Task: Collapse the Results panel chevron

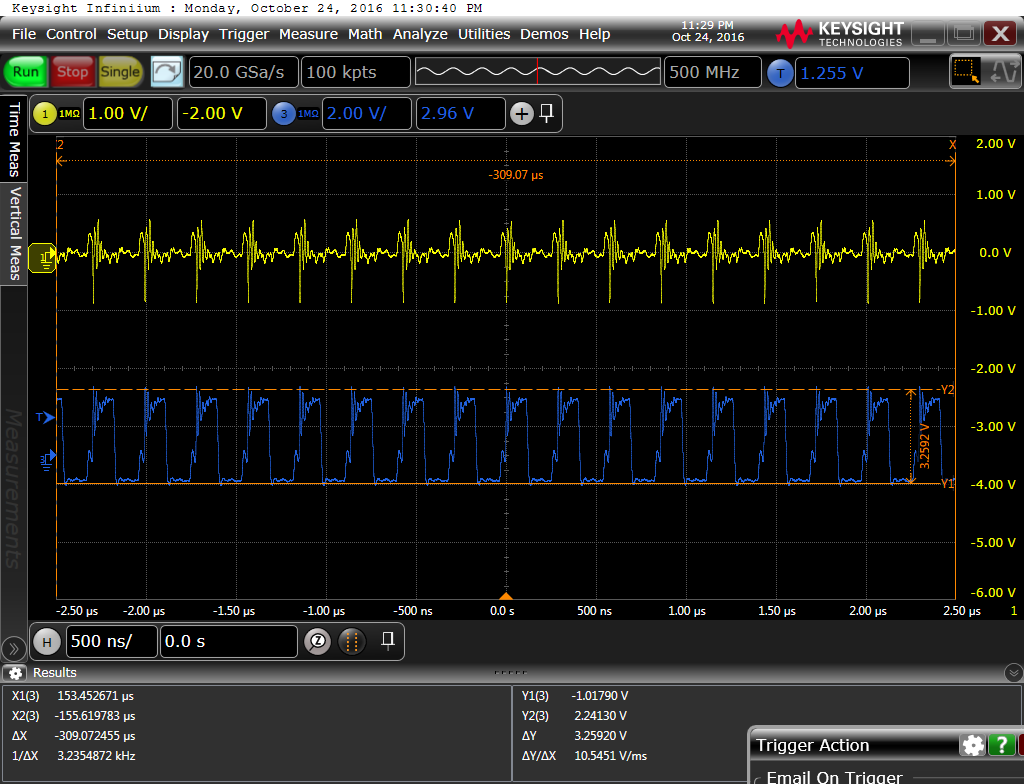Action: [x=1014, y=672]
